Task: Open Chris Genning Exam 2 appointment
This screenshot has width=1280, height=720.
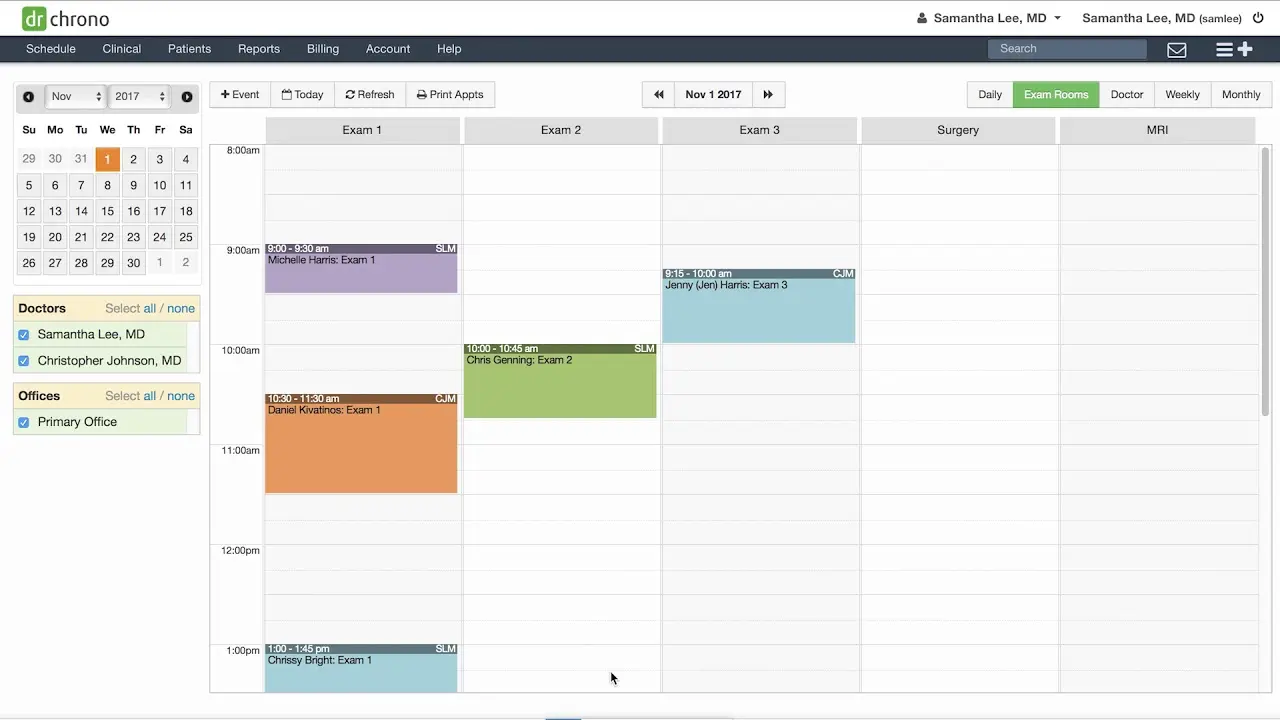Action: 560,381
